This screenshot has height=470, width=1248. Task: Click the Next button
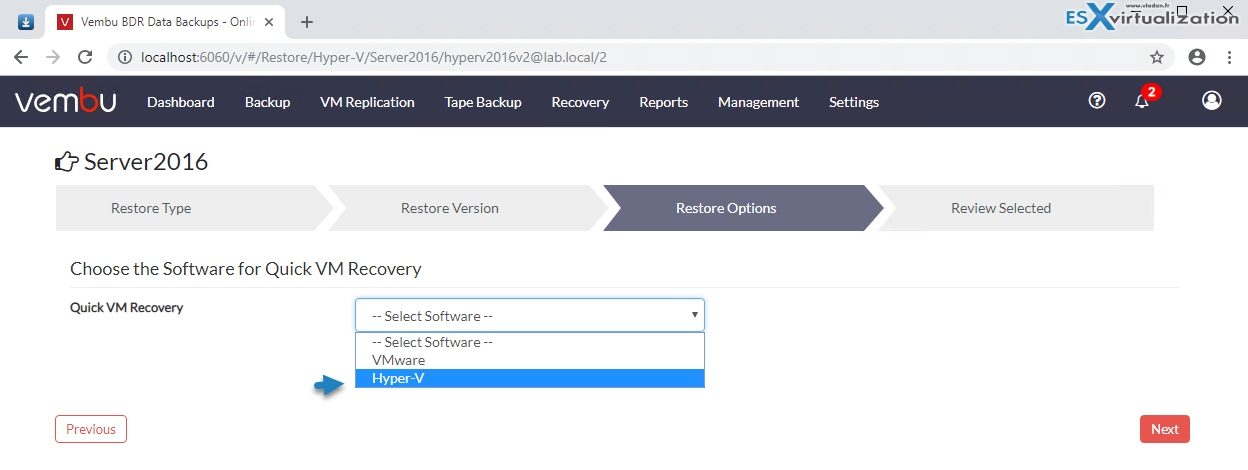coord(1165,429)
